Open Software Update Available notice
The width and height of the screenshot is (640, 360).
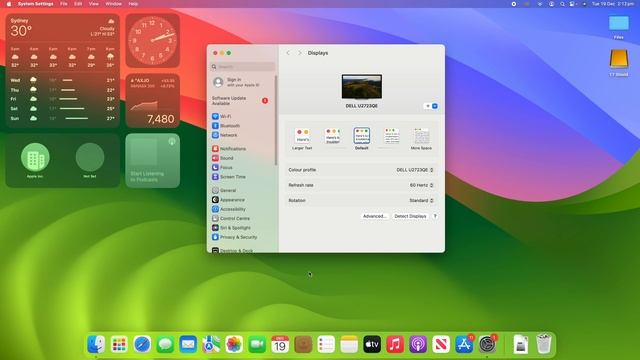[x=241, y=101]
